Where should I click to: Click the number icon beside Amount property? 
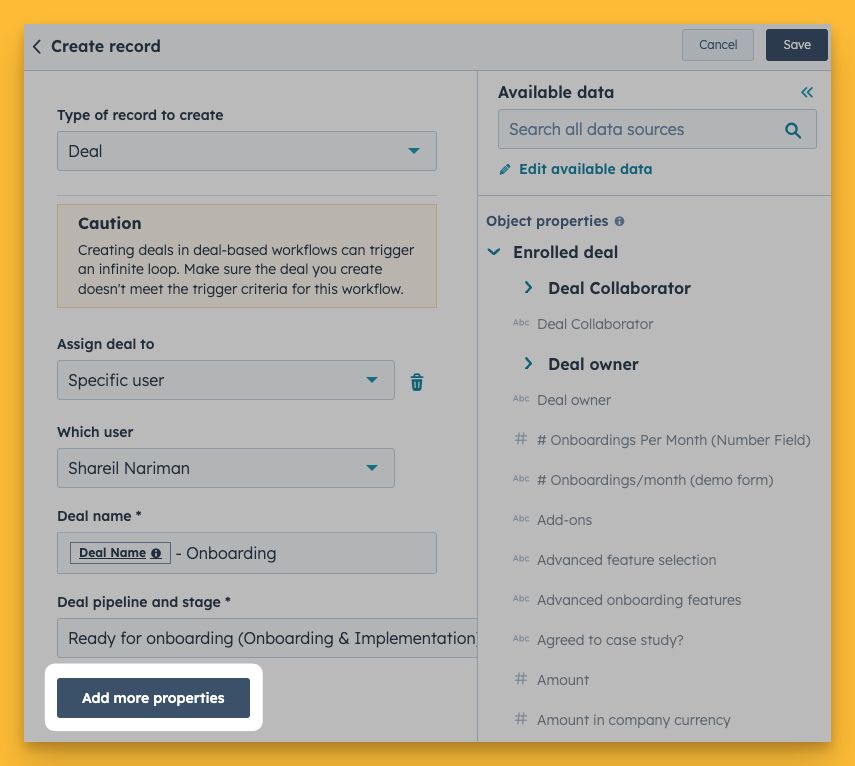tap(520, 680)
